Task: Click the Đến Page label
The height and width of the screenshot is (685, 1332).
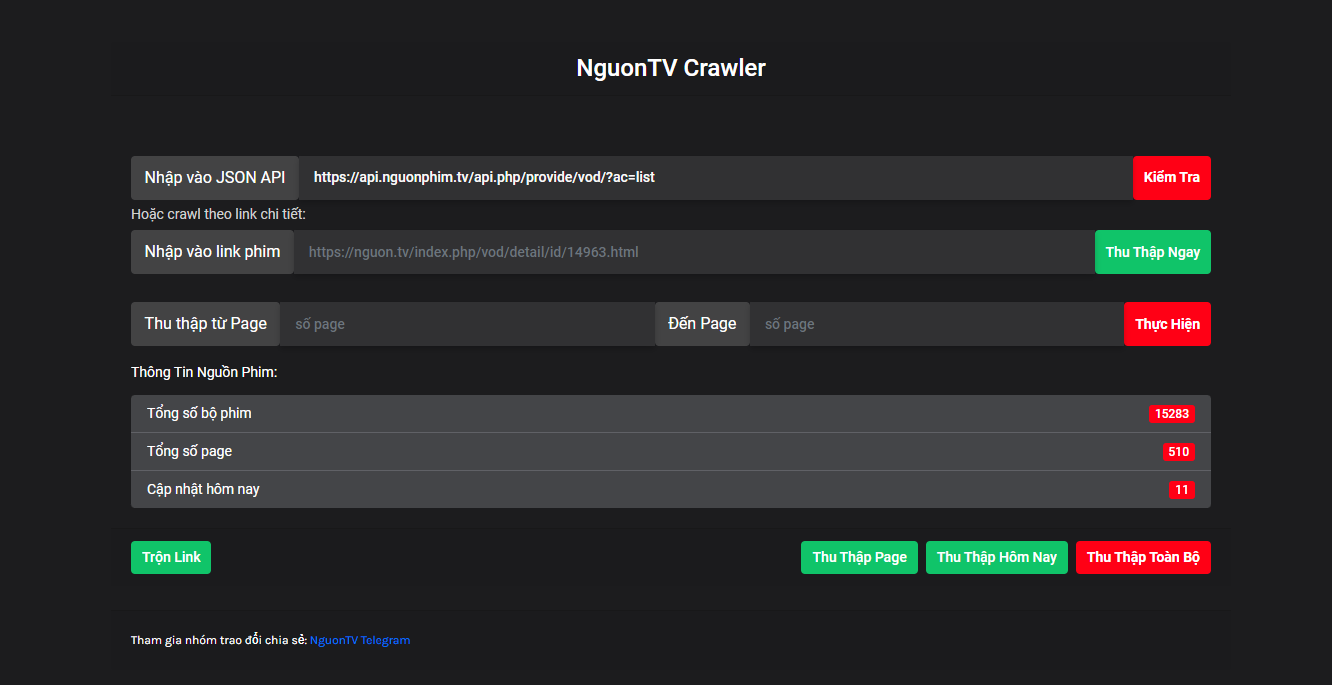Action: [x=701, y=323]
